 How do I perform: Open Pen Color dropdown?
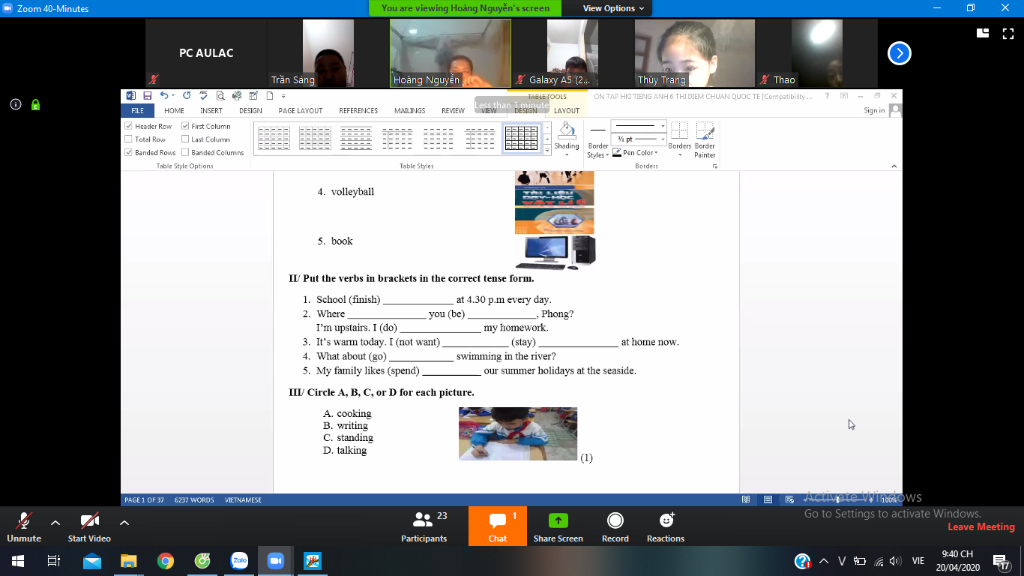click(x=635, y=152)
